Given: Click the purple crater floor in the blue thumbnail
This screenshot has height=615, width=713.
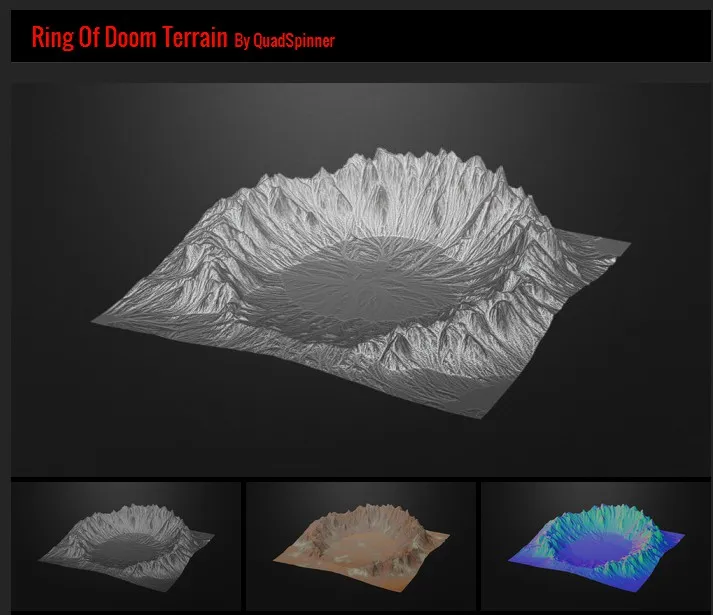Looking at the screenshot, I should point(598,551).
